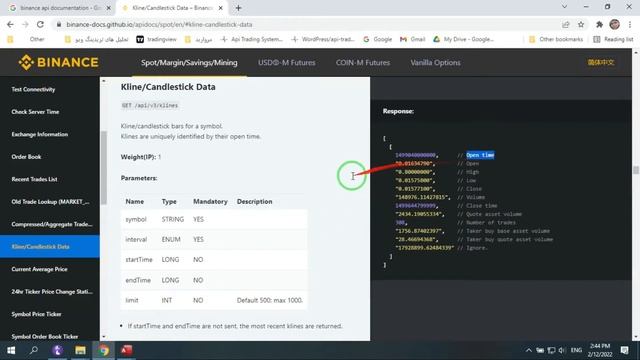Select the COIN-M Futures tab
Viewport: 640px width, 360px height.
pos(363,62)
